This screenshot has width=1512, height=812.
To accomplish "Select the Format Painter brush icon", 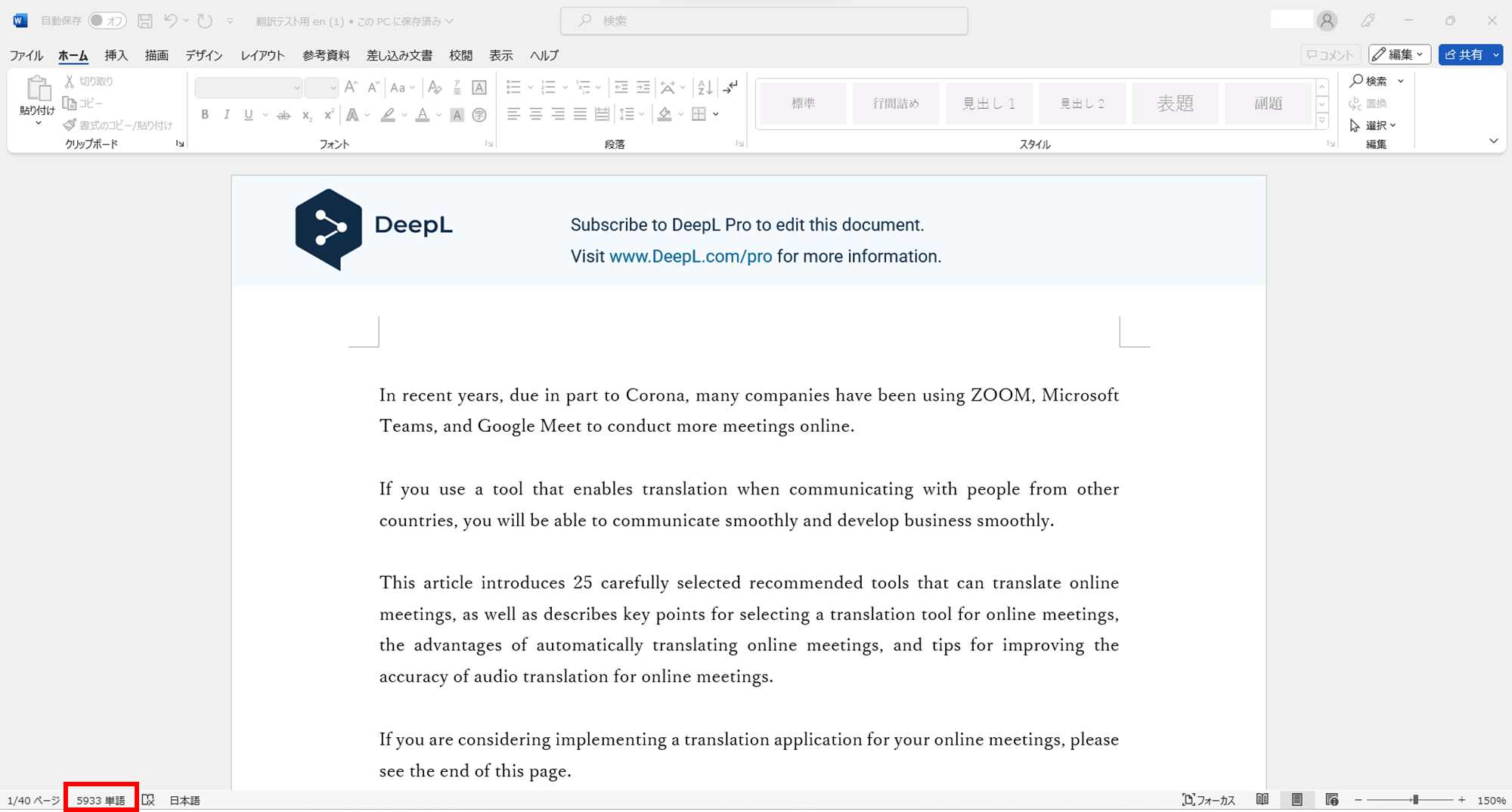I will click(x=70, y=125).
